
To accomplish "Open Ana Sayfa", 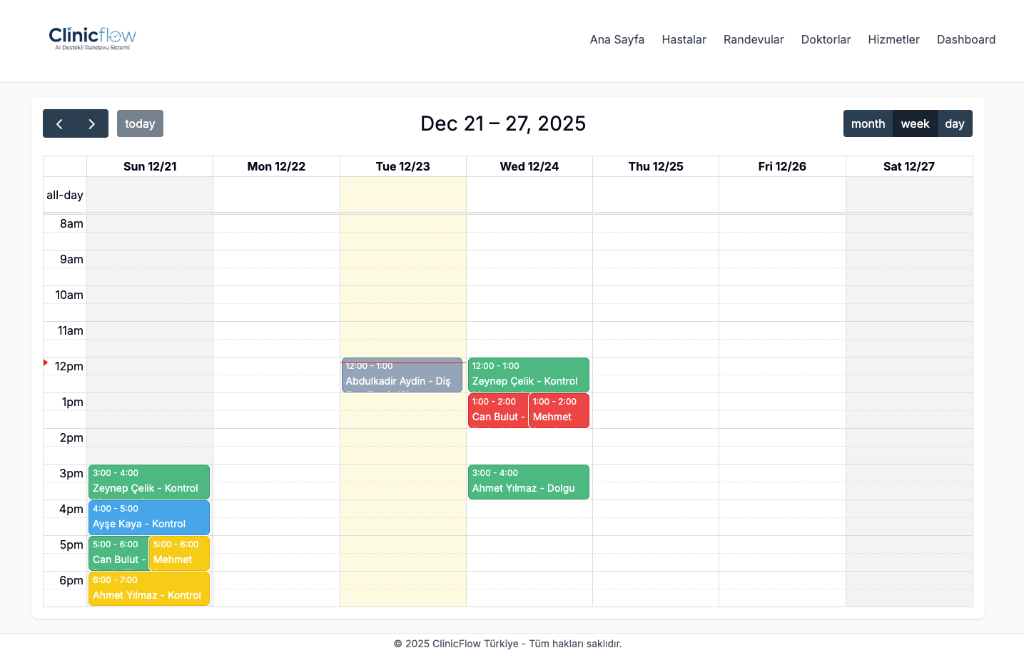I will click(x=617, y=39).
